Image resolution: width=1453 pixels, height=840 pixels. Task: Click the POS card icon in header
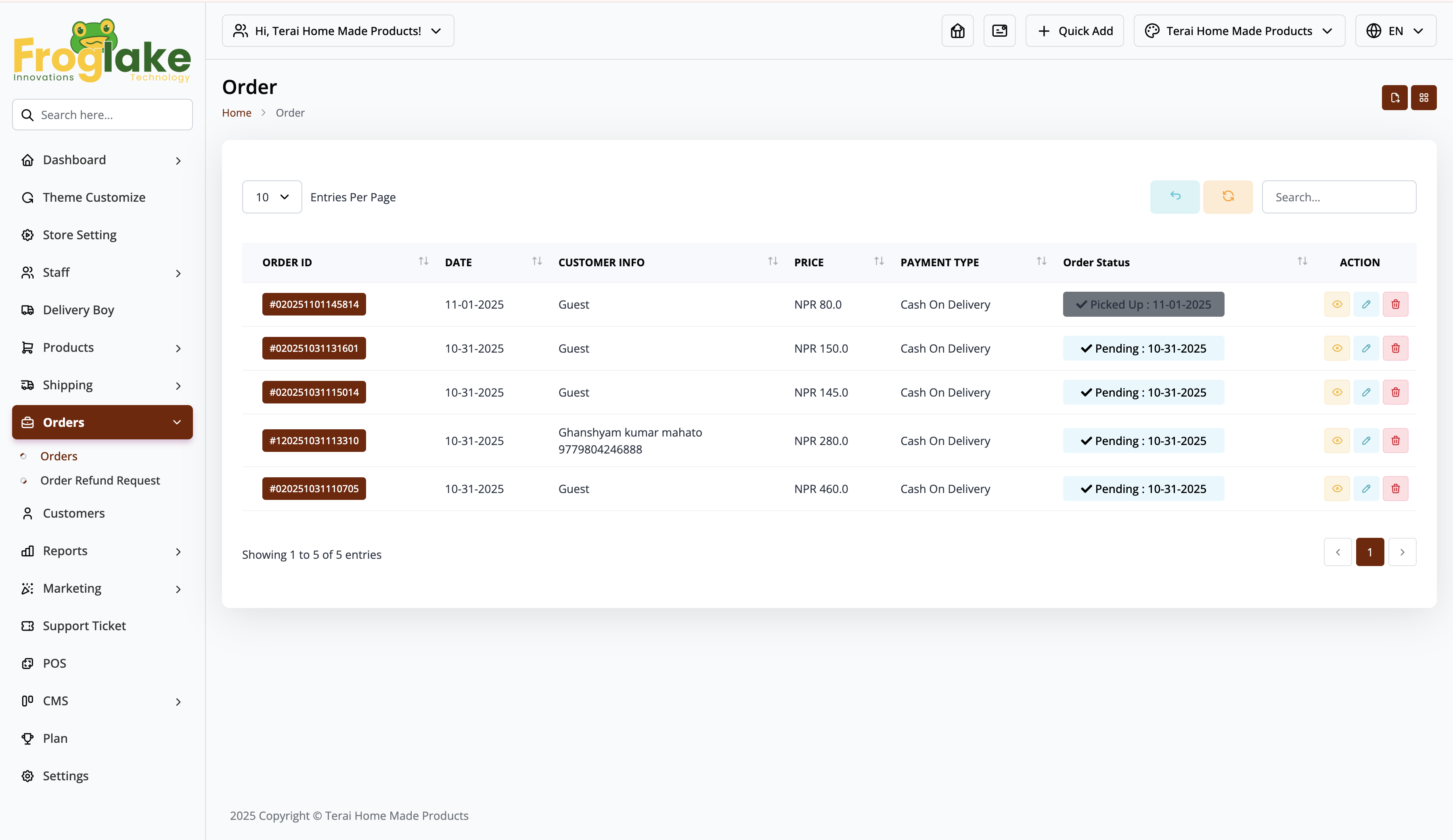coord(999,31)
